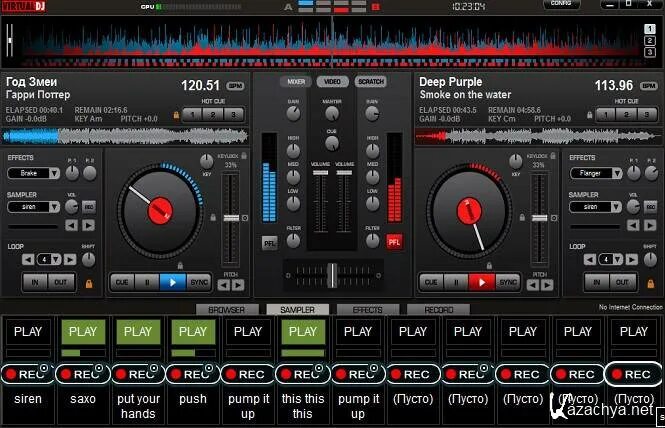The image size is (665, 428).
Task: Decrease the right deck loop length
Action: point(590,259)
